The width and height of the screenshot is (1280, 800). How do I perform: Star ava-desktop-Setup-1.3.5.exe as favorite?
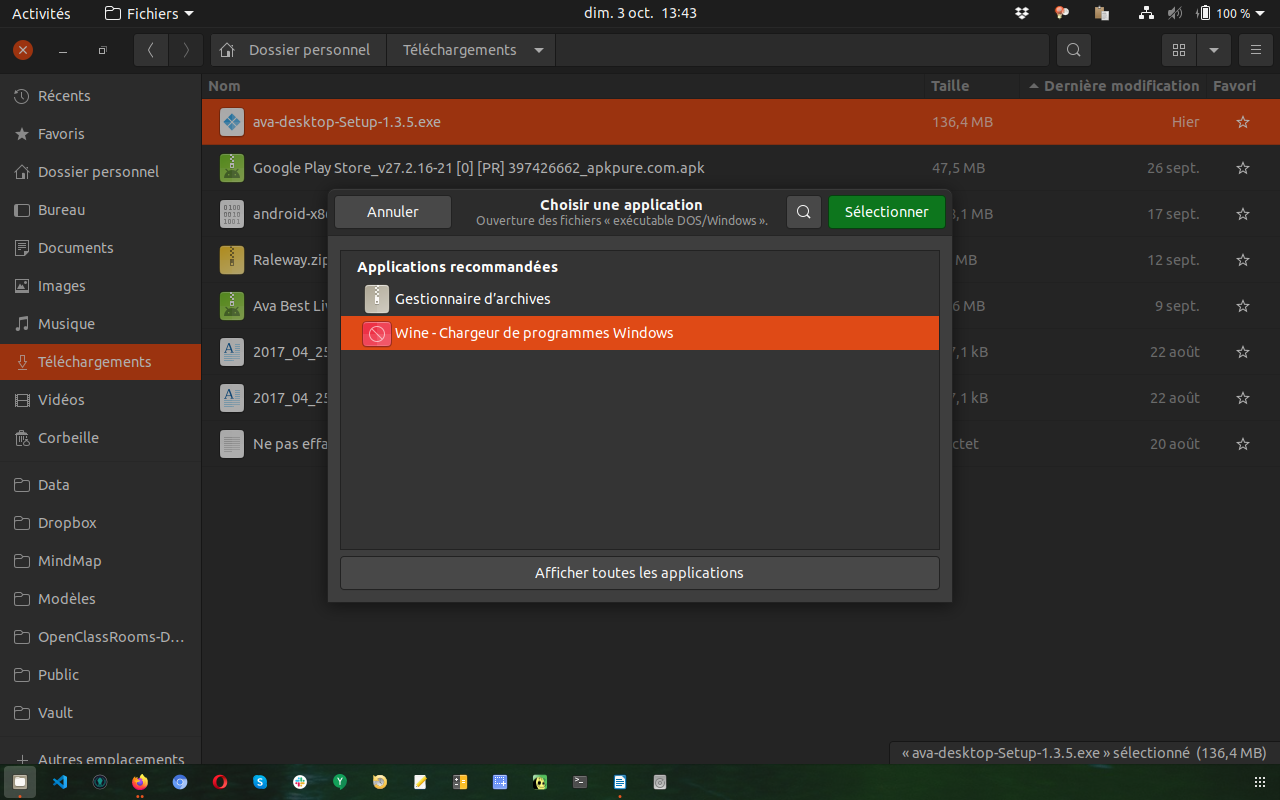[1243, 122]
